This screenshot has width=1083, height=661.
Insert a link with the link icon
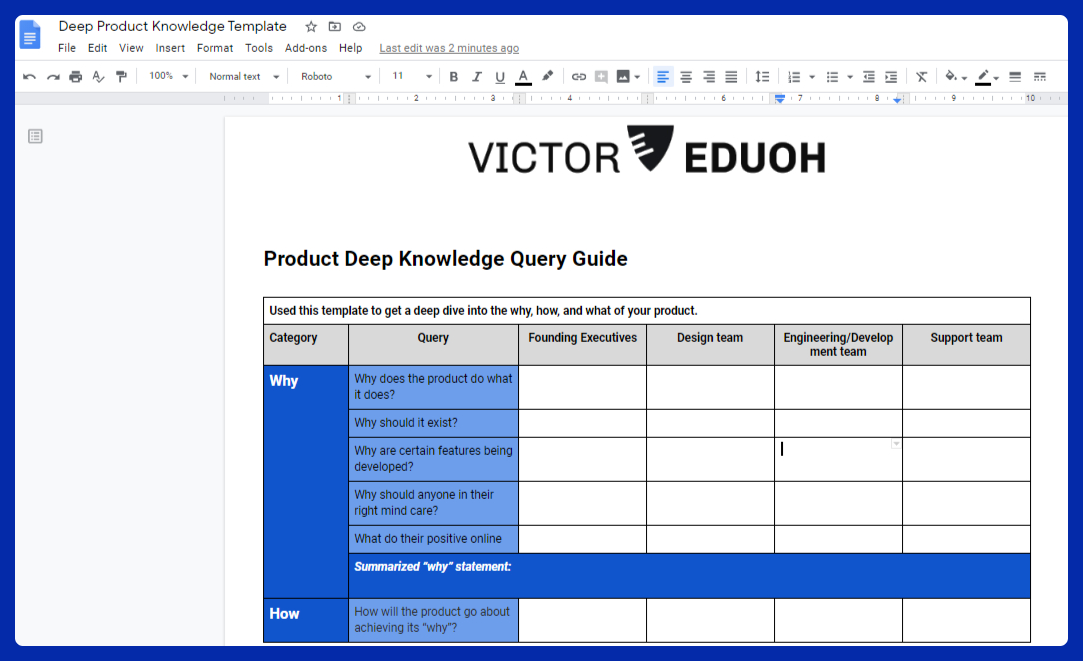(x=579, y=77)
